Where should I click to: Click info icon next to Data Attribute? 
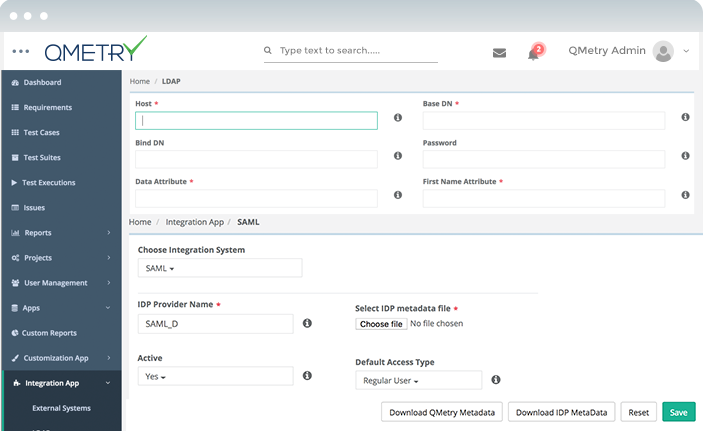[x=398, y=195]
